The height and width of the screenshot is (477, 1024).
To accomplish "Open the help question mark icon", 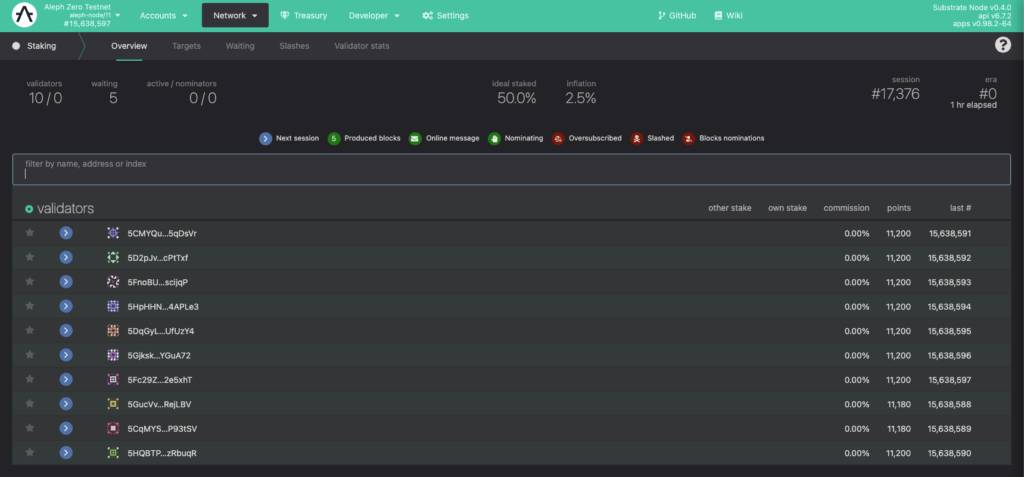I will click(1002, 45).
